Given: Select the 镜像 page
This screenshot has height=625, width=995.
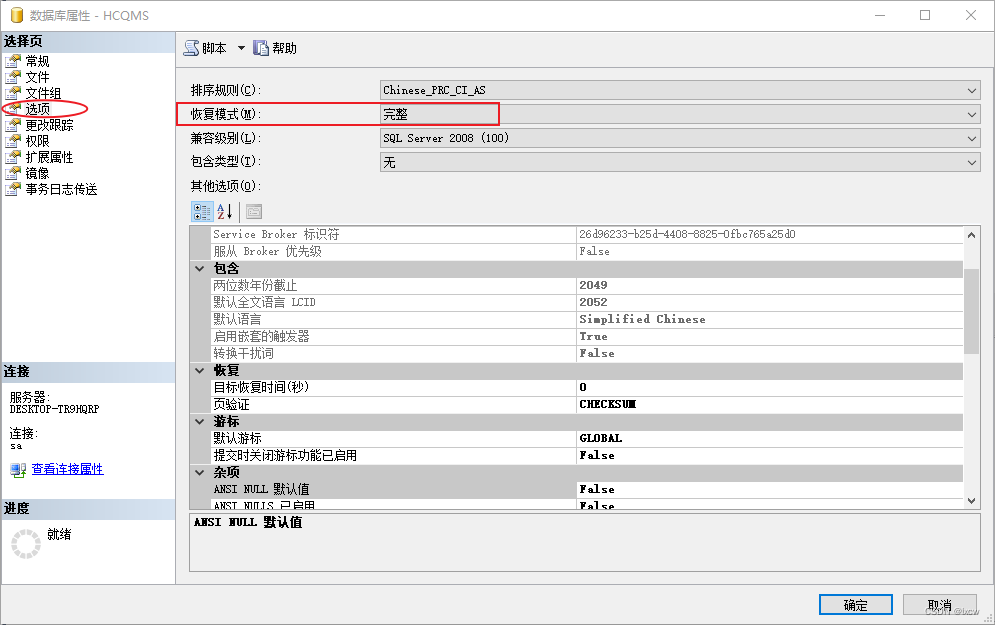Looking at the screenshot, I should click(x=37, y=173).
